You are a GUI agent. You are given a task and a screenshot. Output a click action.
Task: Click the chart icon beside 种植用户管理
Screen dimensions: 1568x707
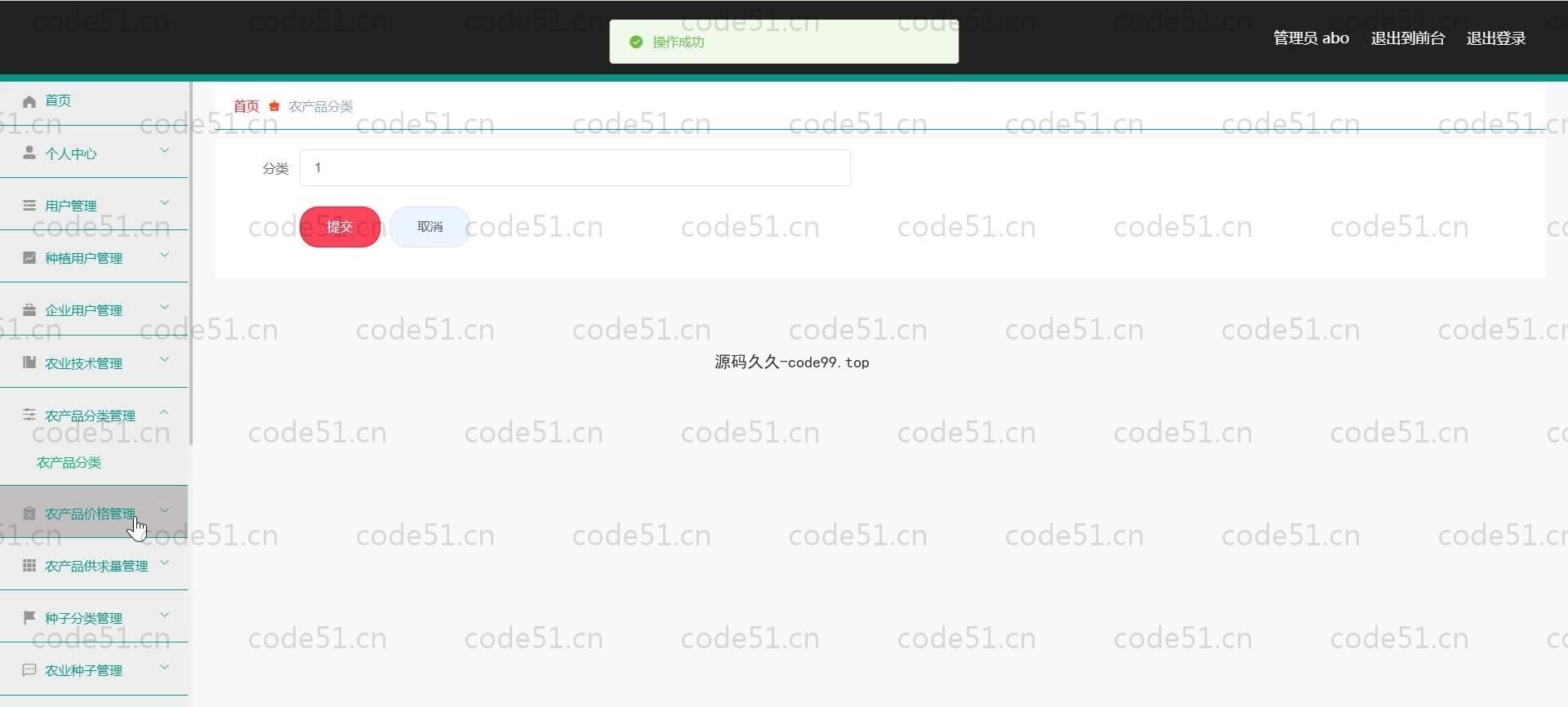29,257
